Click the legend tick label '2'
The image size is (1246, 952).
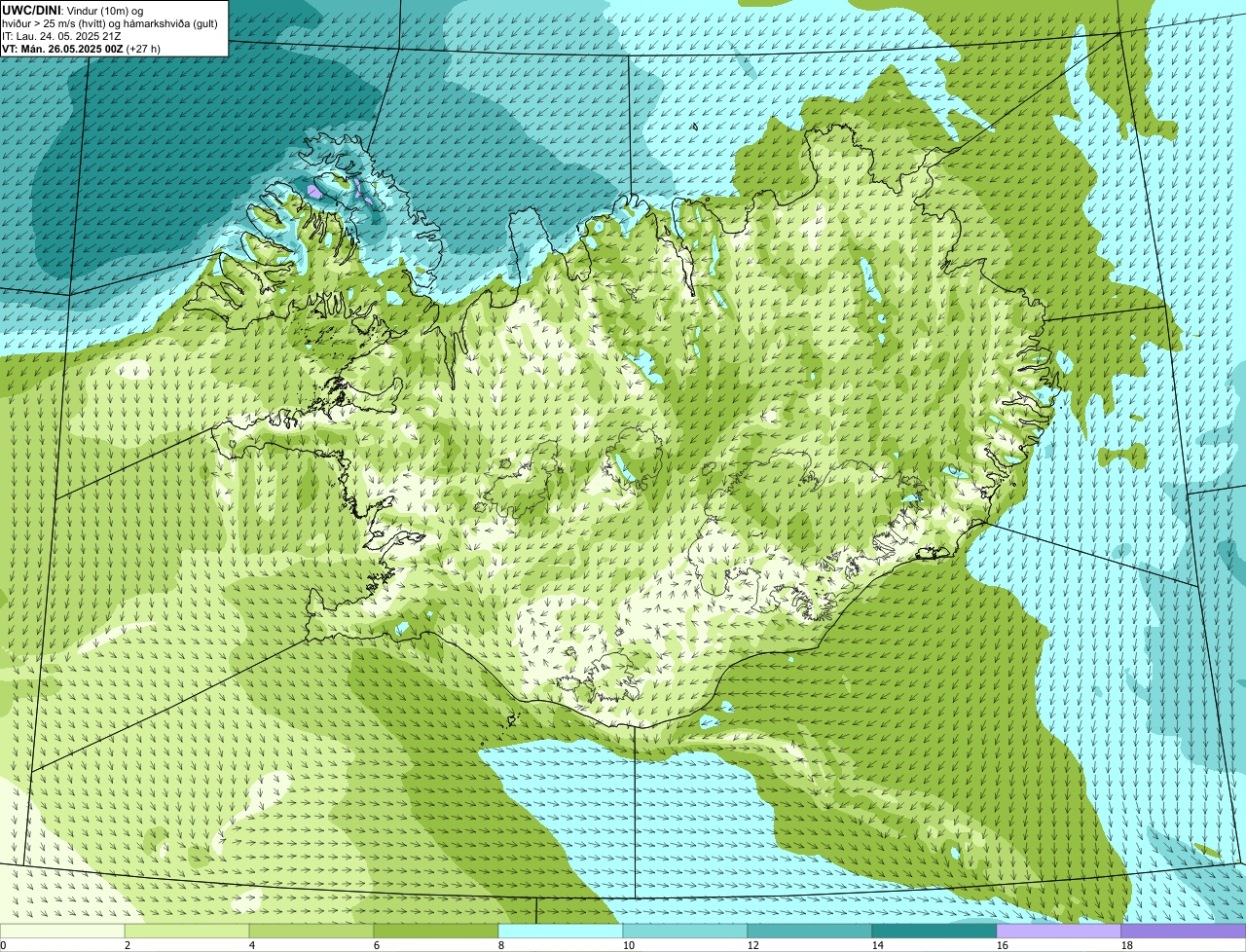(128, 945)
